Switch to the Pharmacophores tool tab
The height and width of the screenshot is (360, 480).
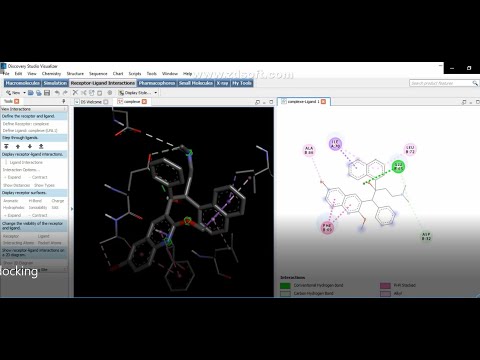[x=157, y=83]
